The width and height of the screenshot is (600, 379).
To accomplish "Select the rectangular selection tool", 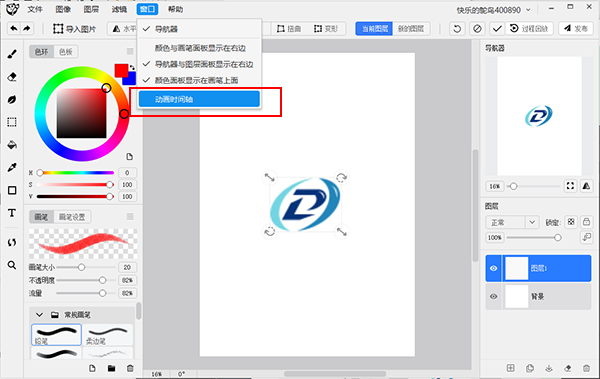I will (12, 122).
